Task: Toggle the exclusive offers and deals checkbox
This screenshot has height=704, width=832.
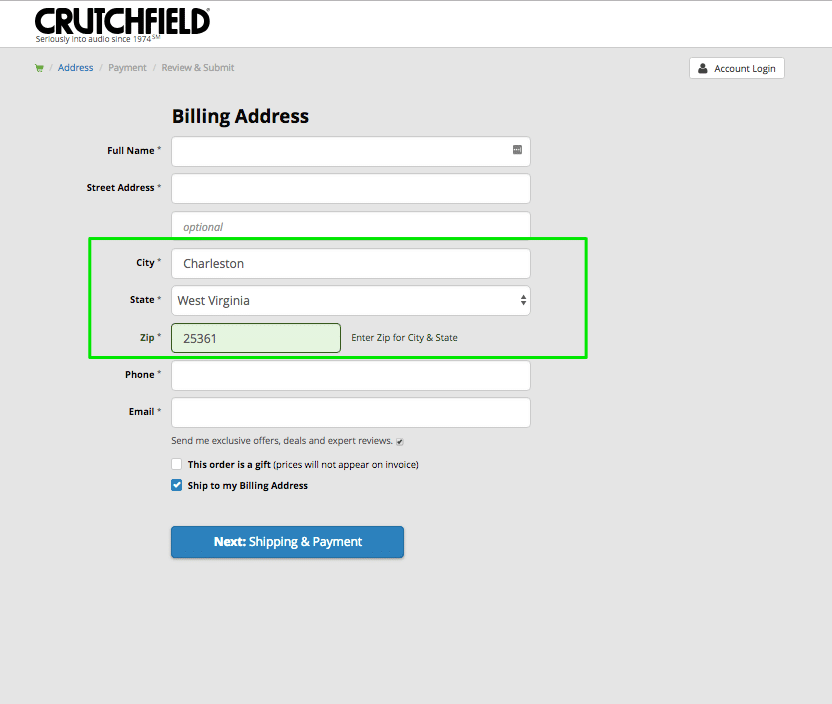Action: click(x=400, y=441)
